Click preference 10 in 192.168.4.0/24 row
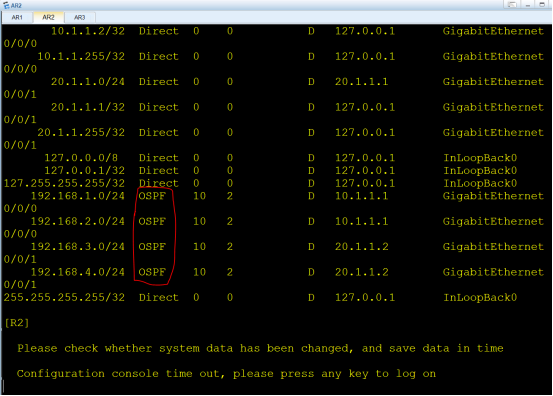553x396 pixels. click(200, 272)
